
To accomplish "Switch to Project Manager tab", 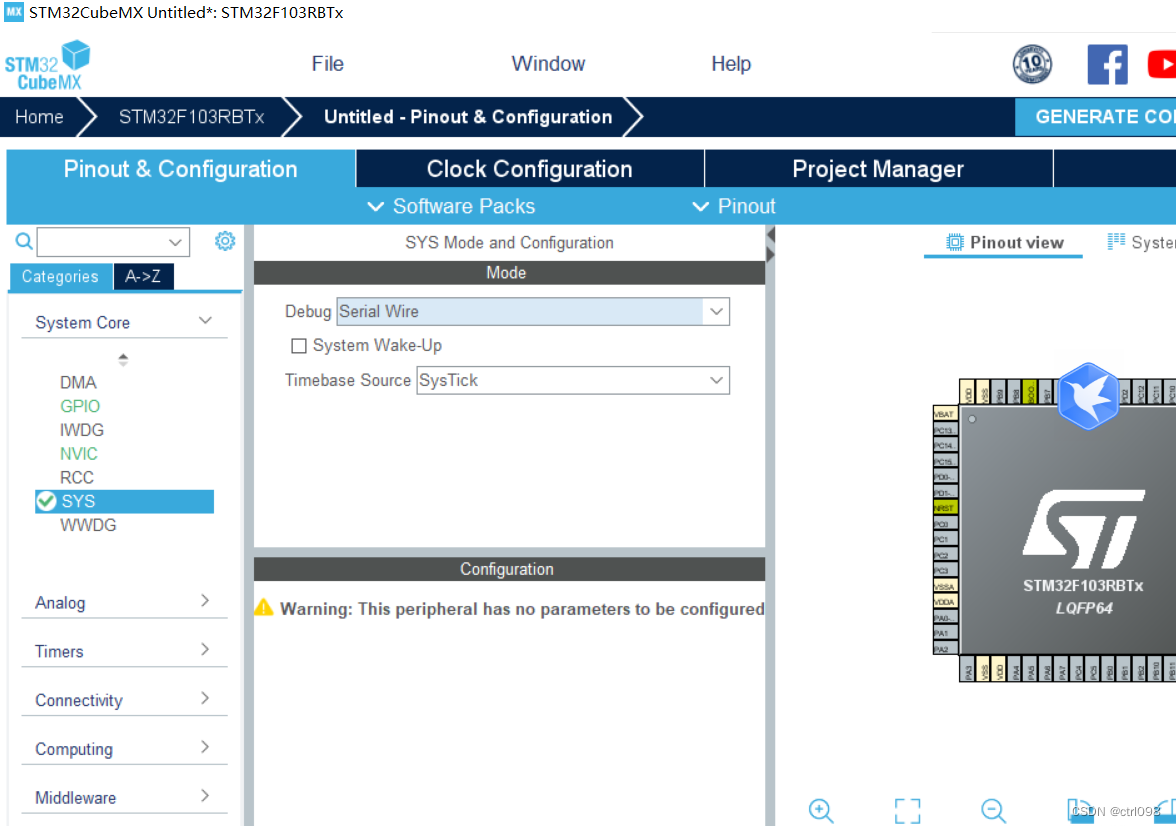I will coord(878,169).
